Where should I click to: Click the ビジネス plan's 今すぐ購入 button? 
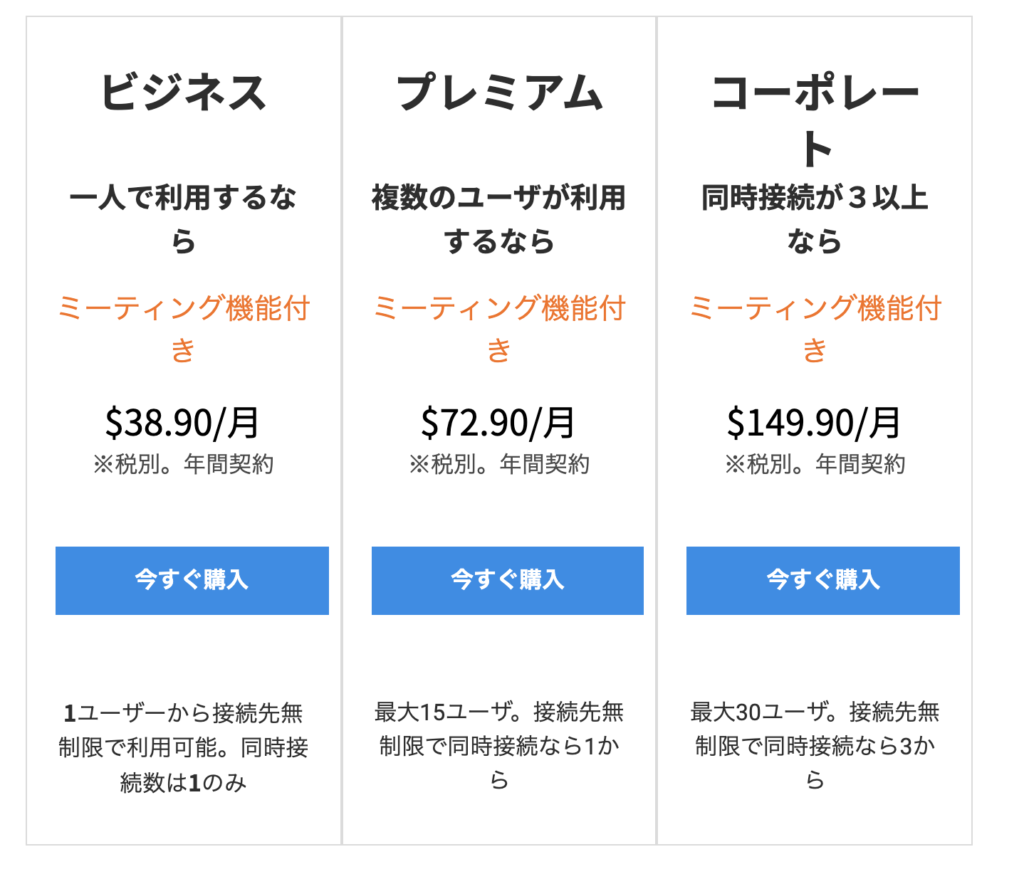(192, 580)
